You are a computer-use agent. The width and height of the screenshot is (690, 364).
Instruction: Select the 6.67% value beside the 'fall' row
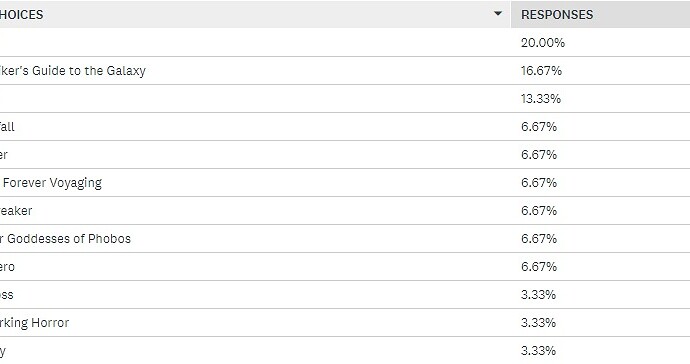coord(539,127)
